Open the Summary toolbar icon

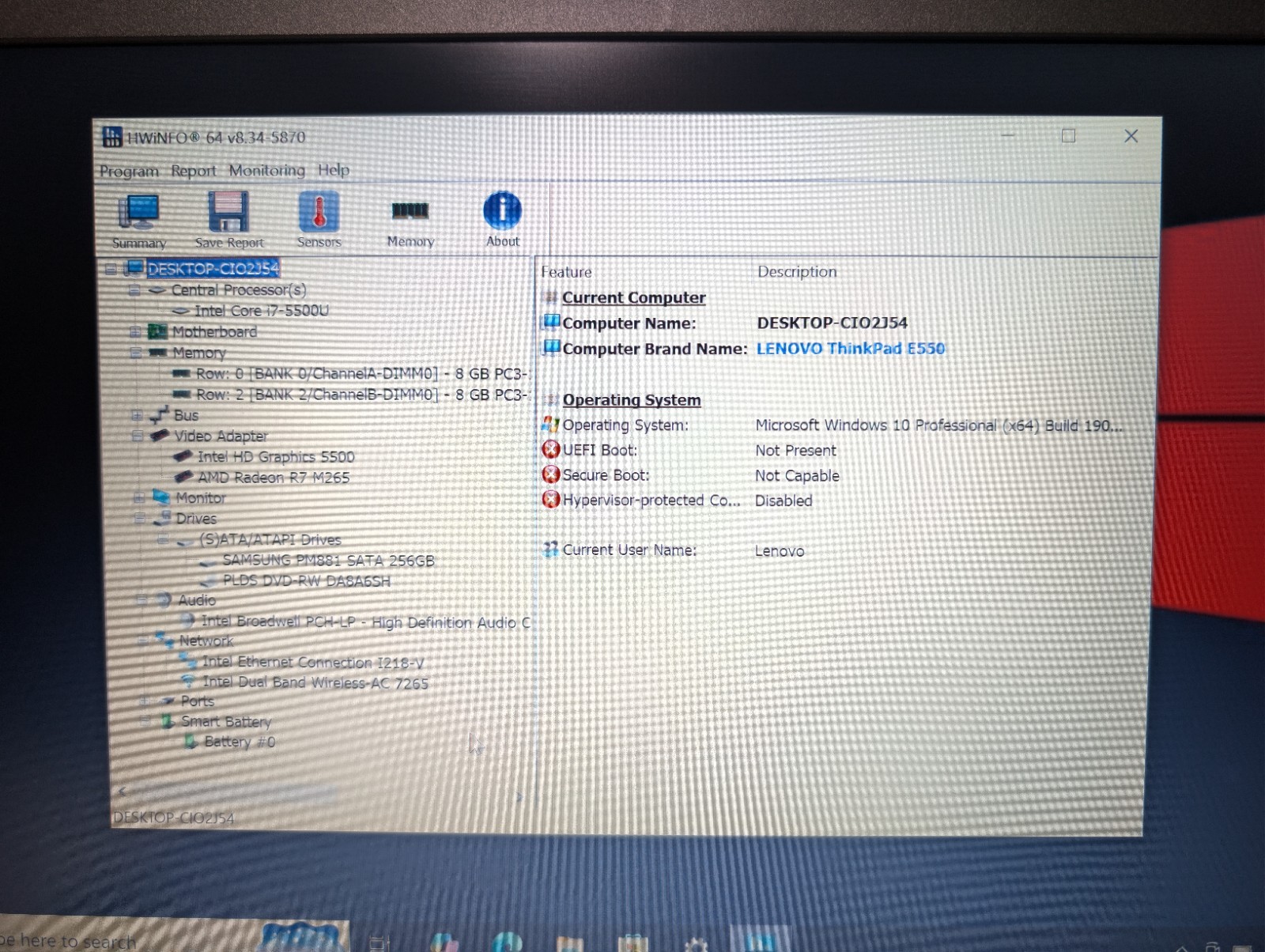click(x=139, y=221)
